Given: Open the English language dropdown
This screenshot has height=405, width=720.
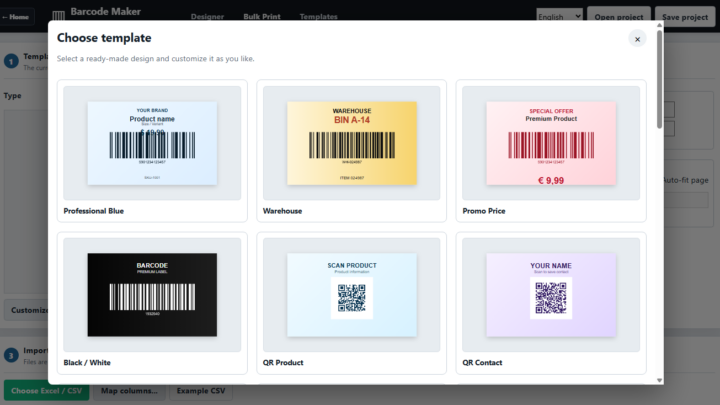Looking at the screenshot, I should [559, 17].
